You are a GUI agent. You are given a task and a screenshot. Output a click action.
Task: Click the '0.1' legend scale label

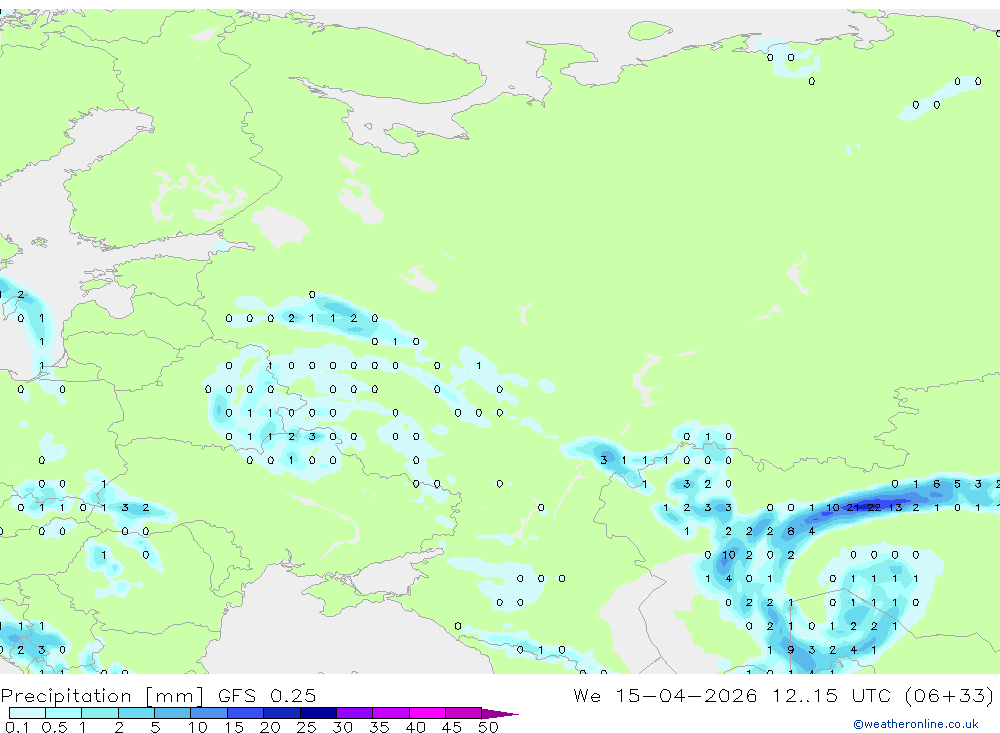(x=17, y=727)
